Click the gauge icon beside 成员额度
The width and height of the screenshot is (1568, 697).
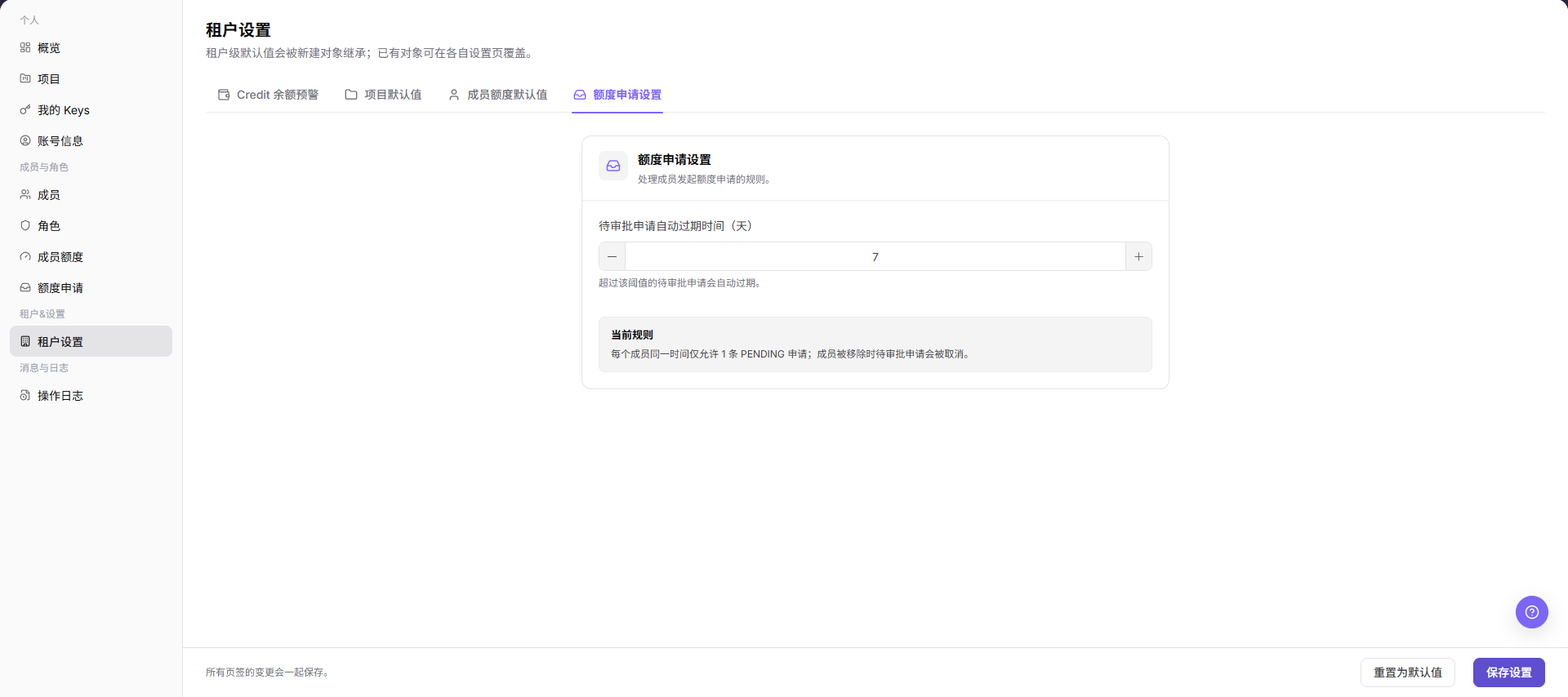click(25, 256)
